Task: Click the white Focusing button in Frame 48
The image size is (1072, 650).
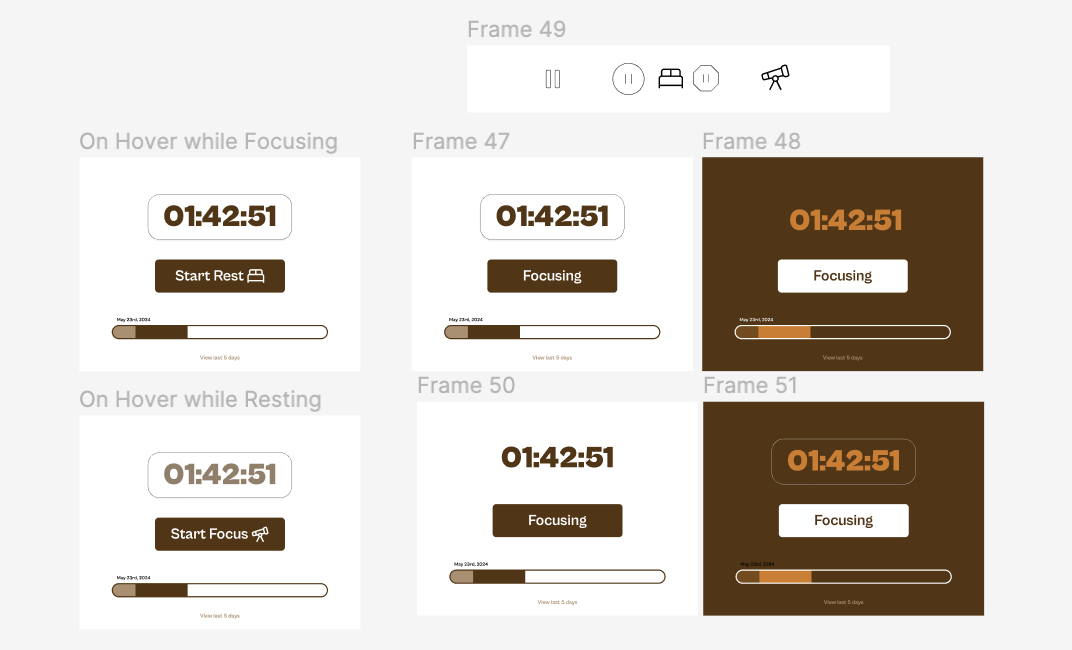Action: tap(842, 276)
